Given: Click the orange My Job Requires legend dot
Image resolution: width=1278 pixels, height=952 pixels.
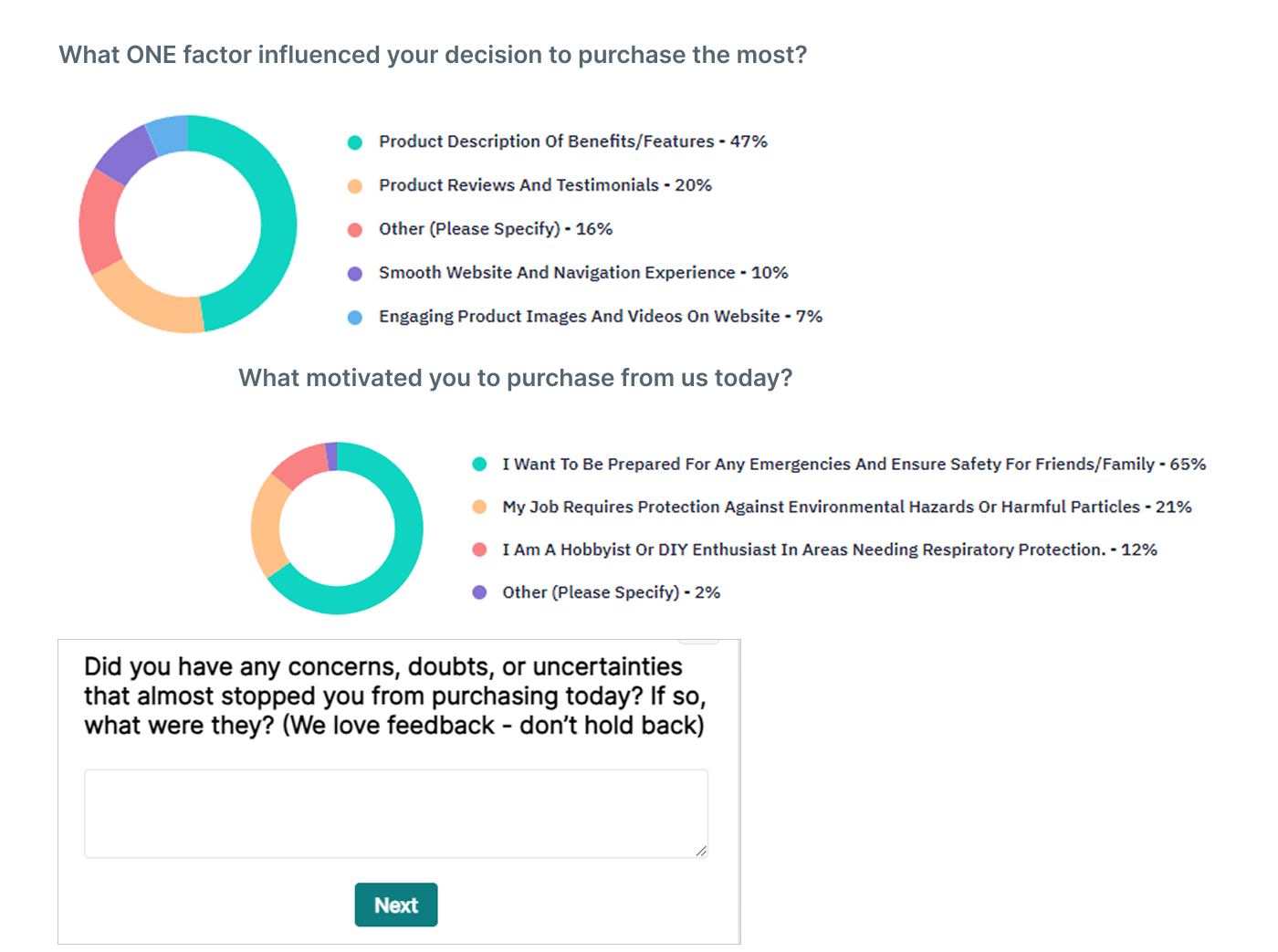Looking at the screenshot, I should pos(479,507).
